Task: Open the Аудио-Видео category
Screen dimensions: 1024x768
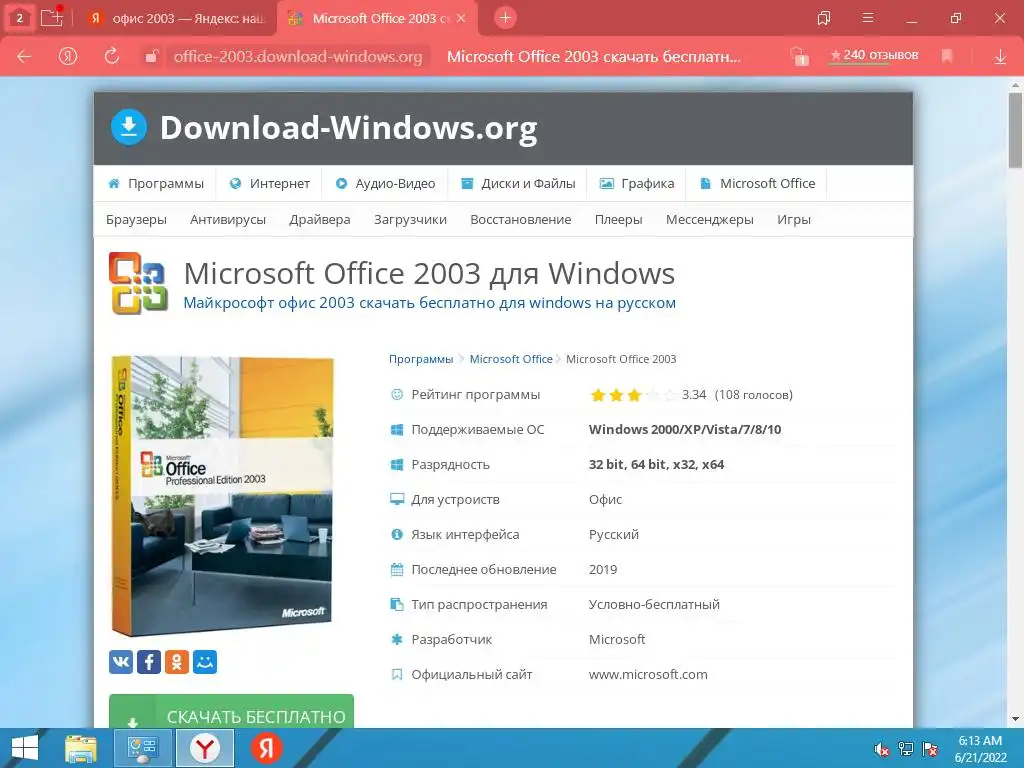Action: 385,184
